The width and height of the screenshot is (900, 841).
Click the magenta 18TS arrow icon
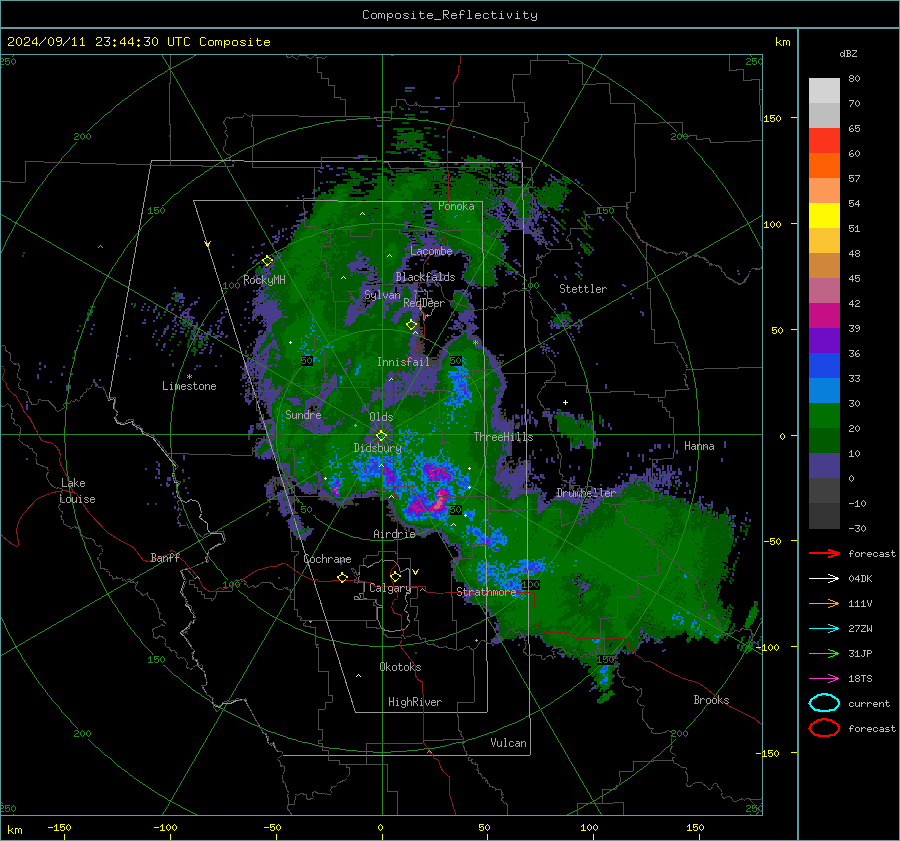824,679
